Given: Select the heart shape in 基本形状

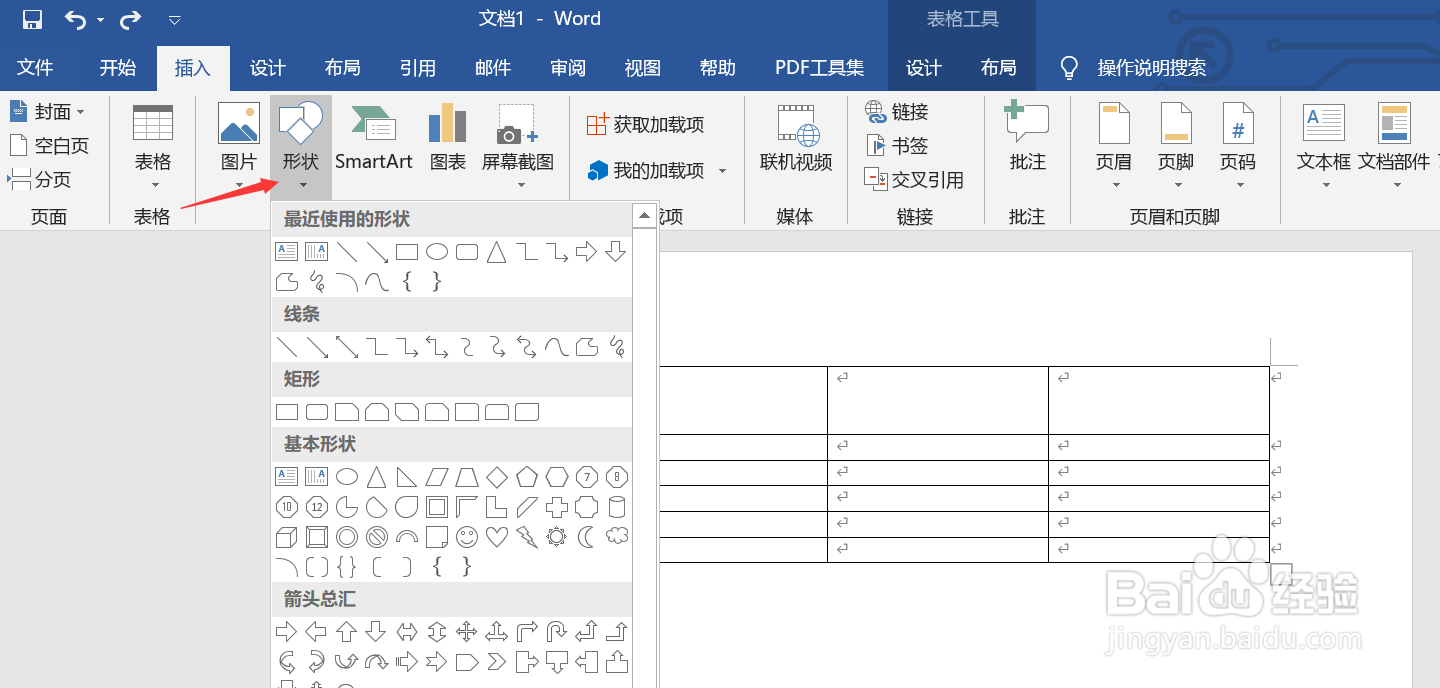Looking at the screenshot, I should coord(497,537).
